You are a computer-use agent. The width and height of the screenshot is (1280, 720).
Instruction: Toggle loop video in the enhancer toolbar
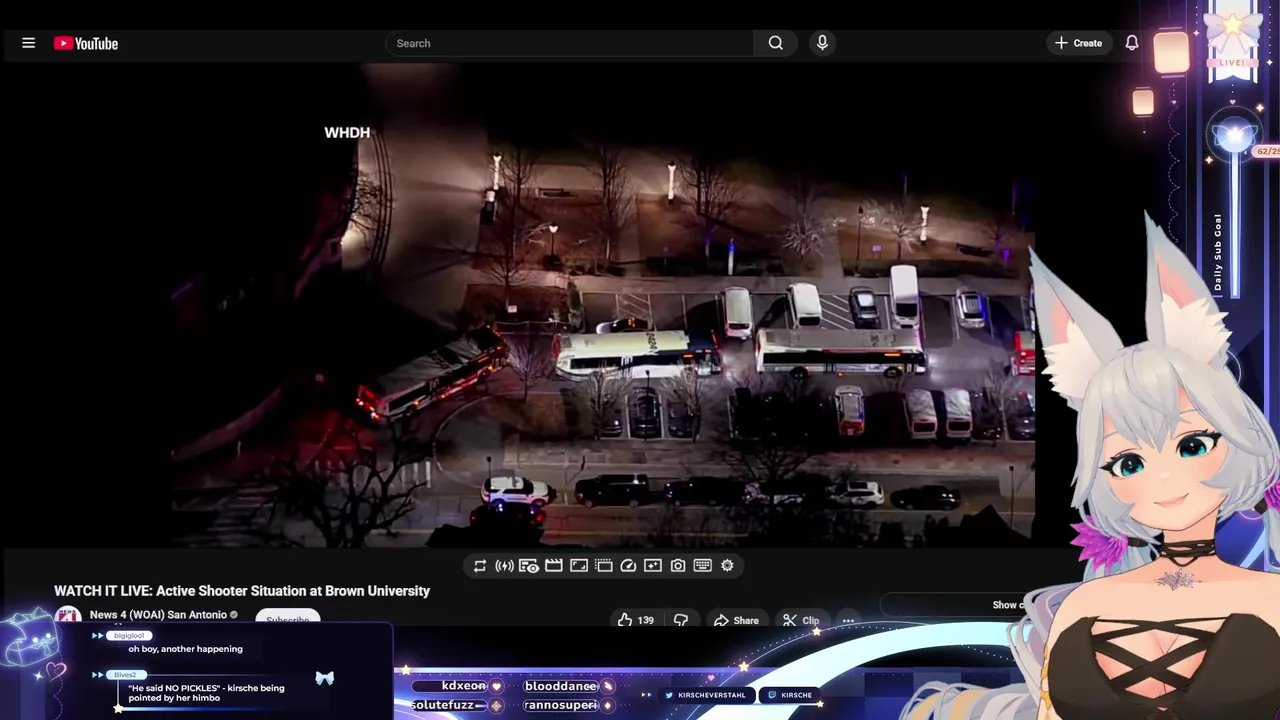pos(480,565)
